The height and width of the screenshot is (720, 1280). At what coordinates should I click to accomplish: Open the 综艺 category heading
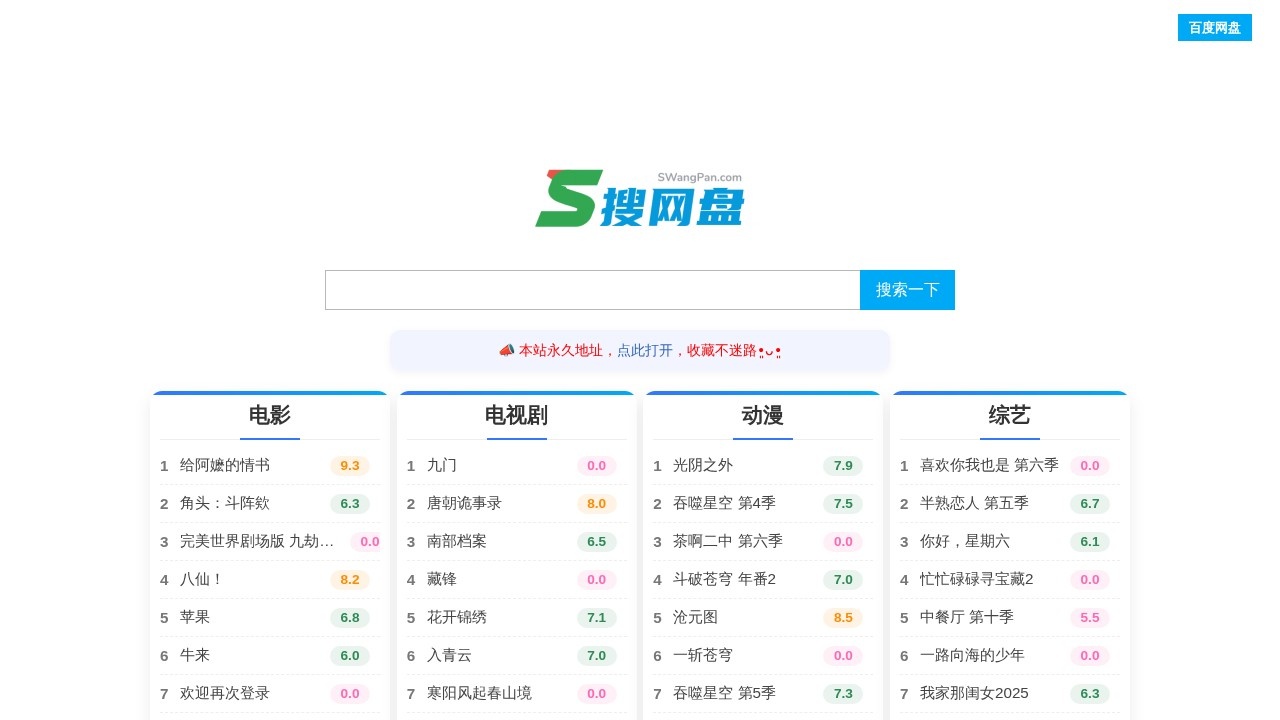point(1010,415)
